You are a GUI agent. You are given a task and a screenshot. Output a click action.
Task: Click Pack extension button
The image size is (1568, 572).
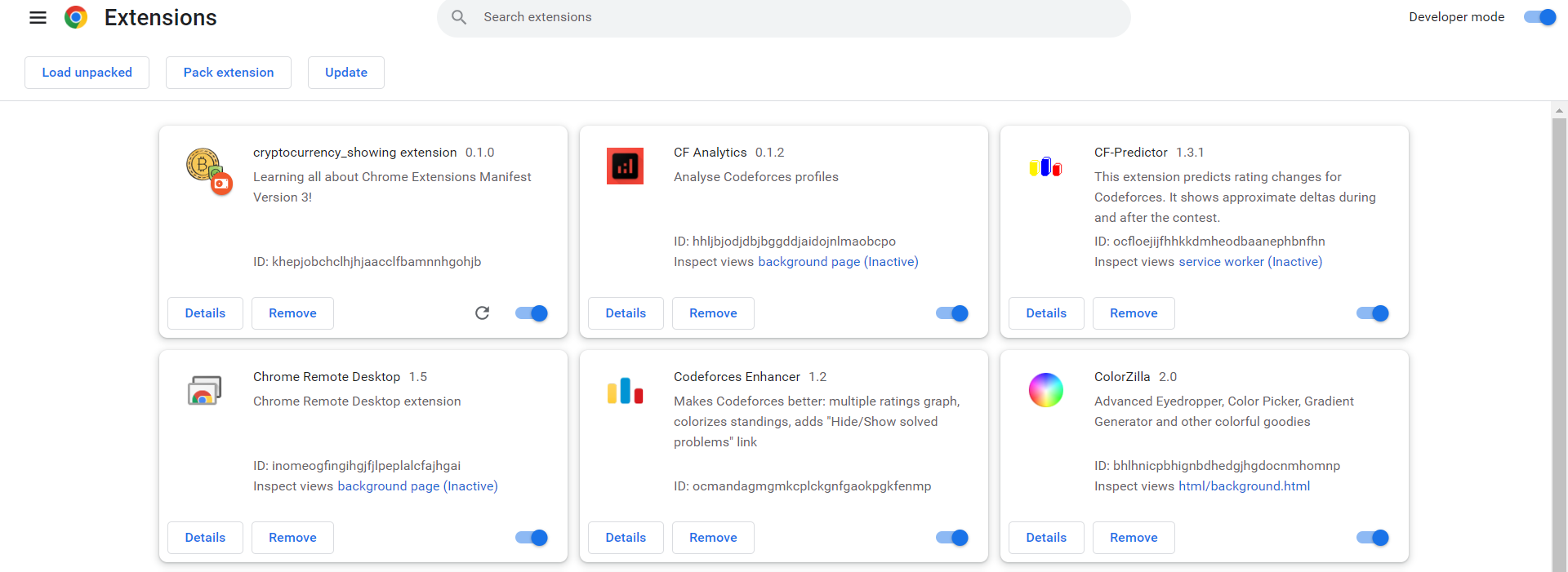pyautogui.click(x=229, y=73)
